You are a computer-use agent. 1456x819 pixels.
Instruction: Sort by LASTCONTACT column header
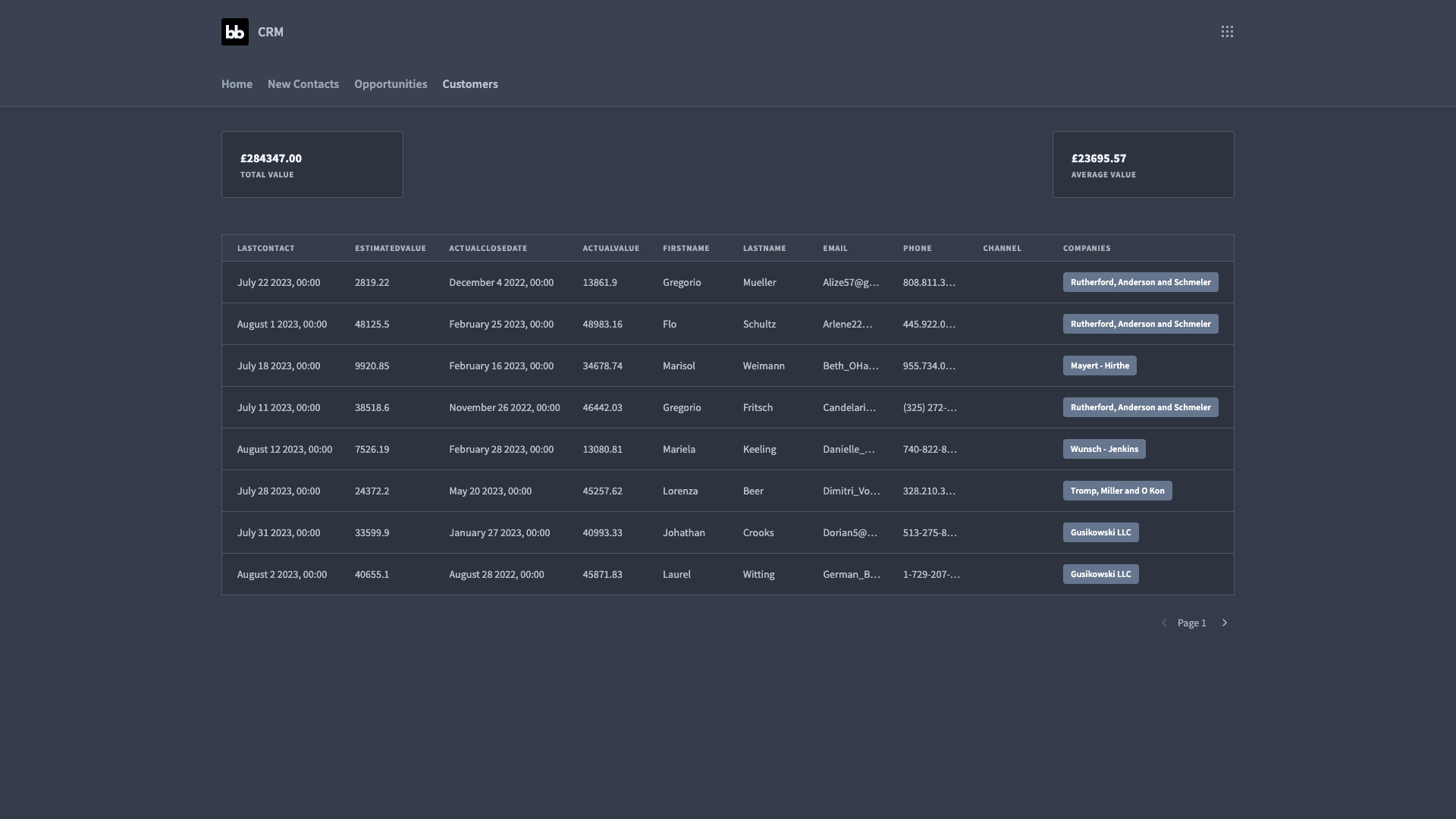coord(265,249)
